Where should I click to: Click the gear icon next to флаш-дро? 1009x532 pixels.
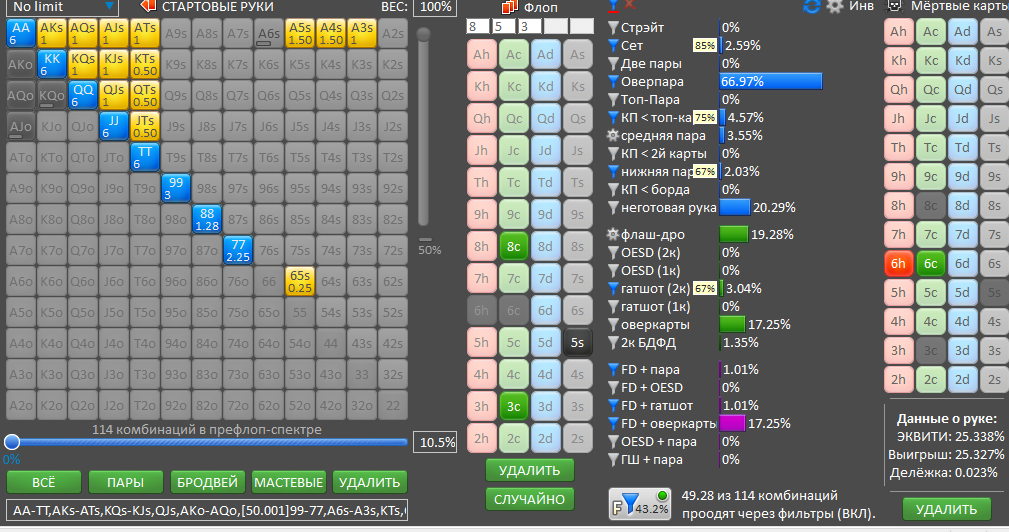613,235
